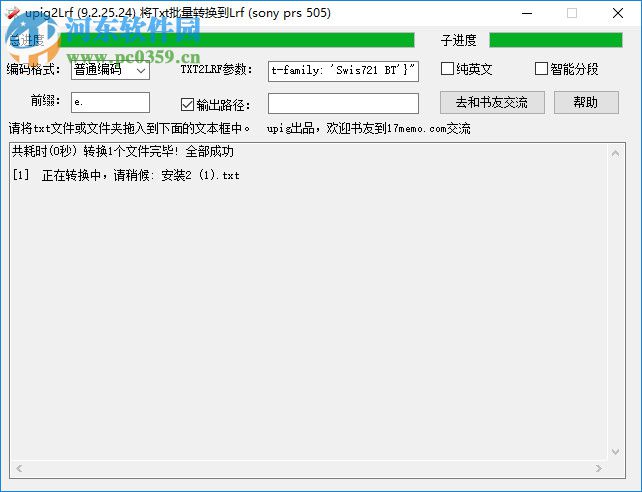Click the log scrollbar down arrow
Viewport: 642px width, 492px height.
click(x=615, y=451)
